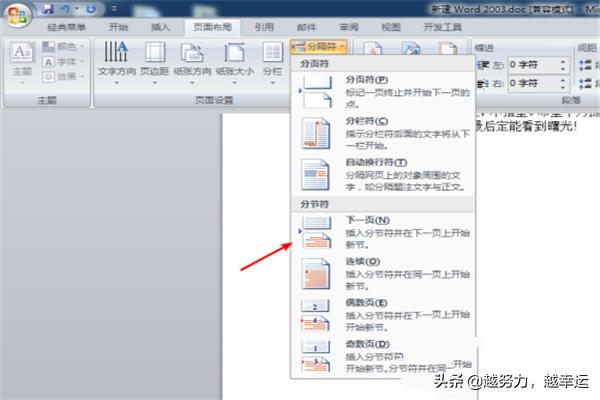Screen dimensions: 600x400
Task: Open the 审阅 tab
Action: pyautogui.click(x=349, y=27)
